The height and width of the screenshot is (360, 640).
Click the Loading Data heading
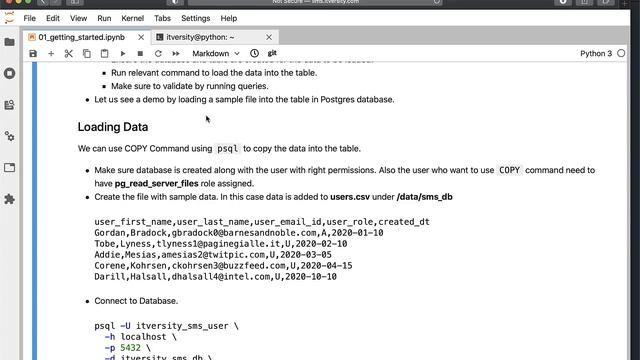tap(113, 127)
